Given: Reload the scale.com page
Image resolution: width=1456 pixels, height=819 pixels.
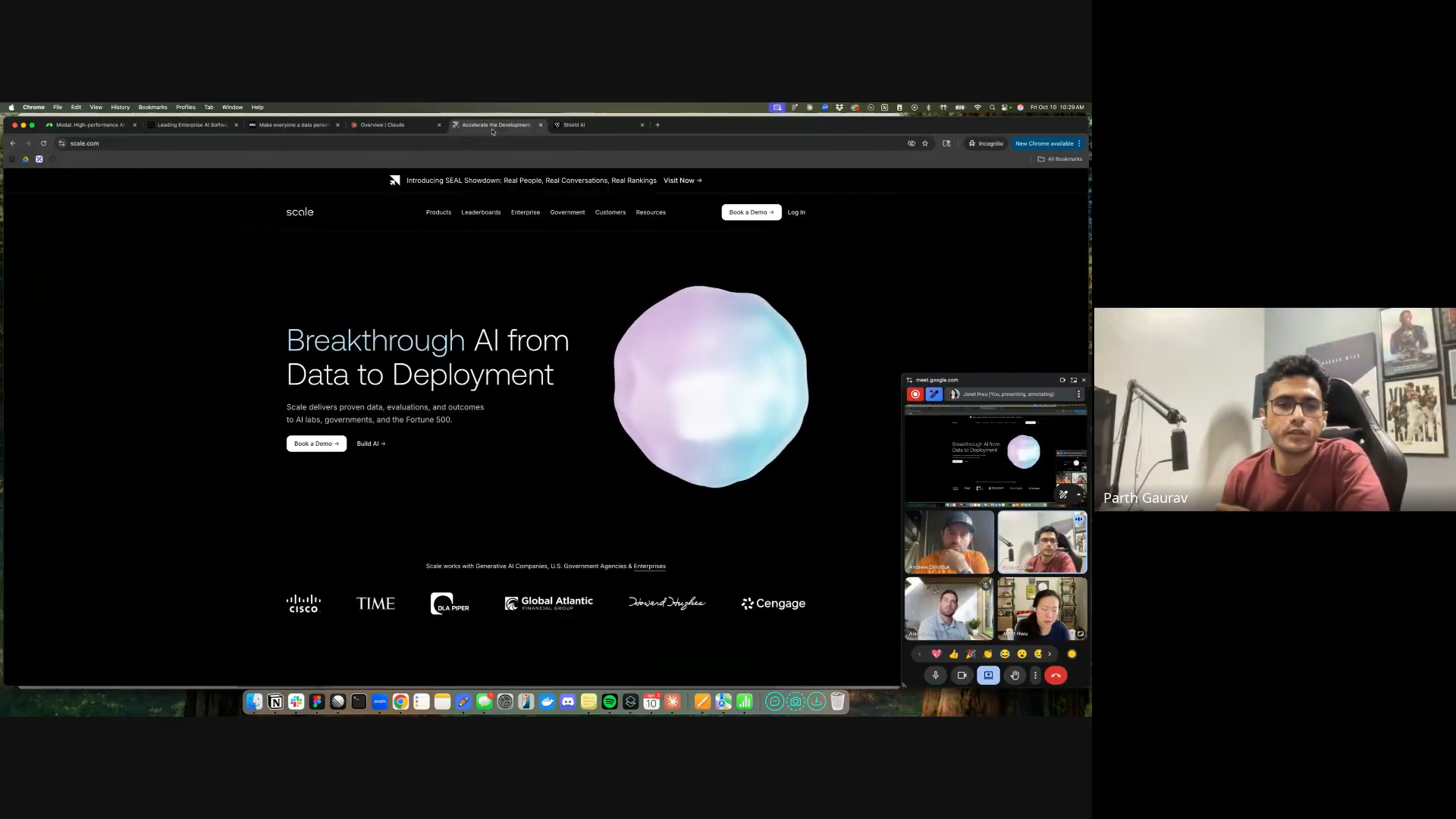Looking at the screenshot, I should 43,143.
